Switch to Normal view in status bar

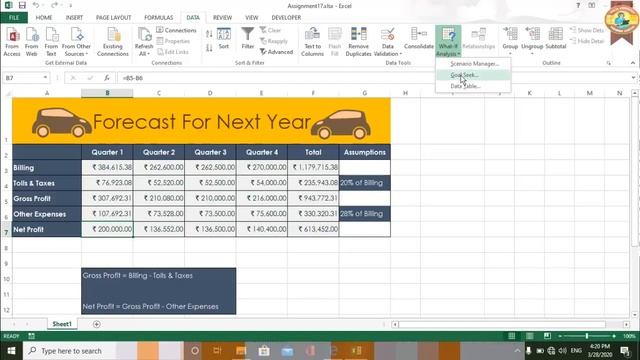coord(511,336)
